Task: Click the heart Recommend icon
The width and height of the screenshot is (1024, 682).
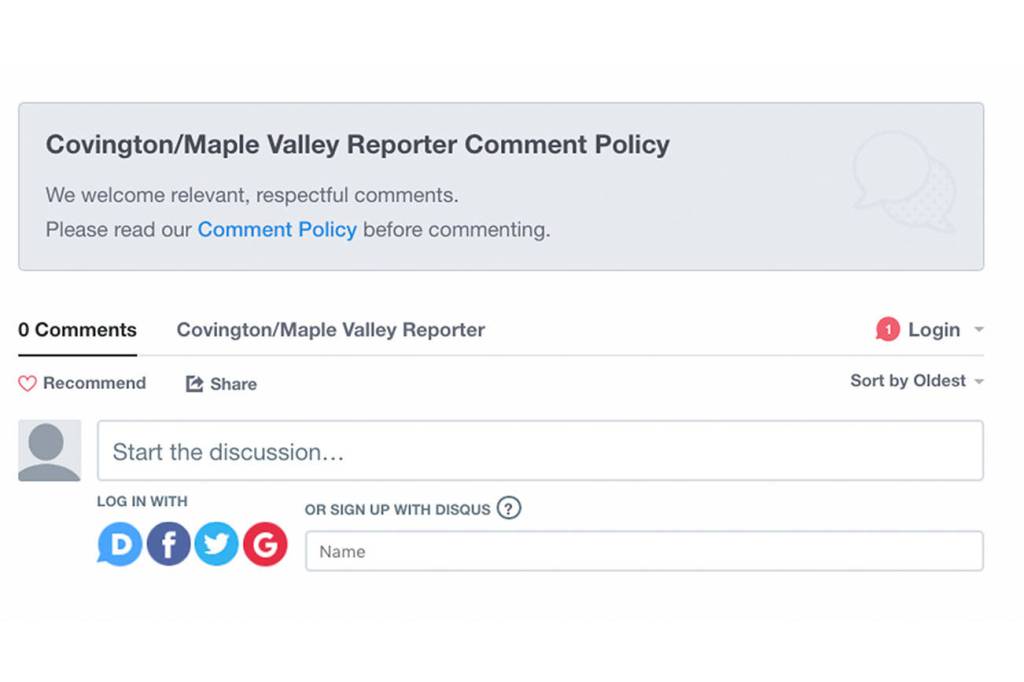Action: [x=27, y=383]
